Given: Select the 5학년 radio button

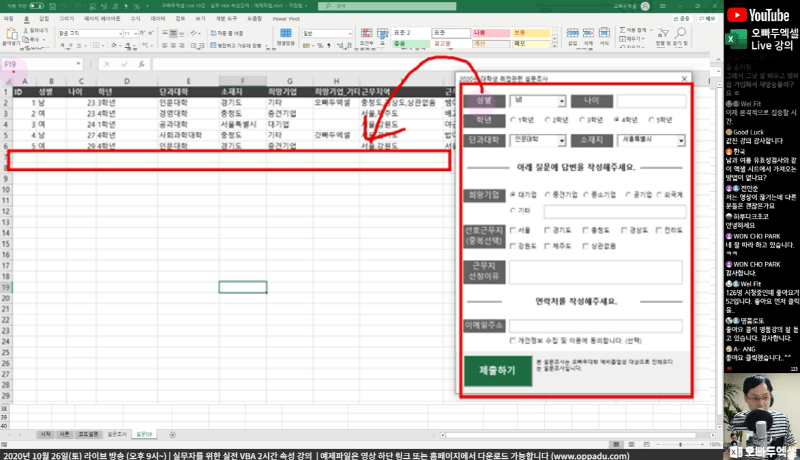Looking at the screenshot, I should point(651,120).
